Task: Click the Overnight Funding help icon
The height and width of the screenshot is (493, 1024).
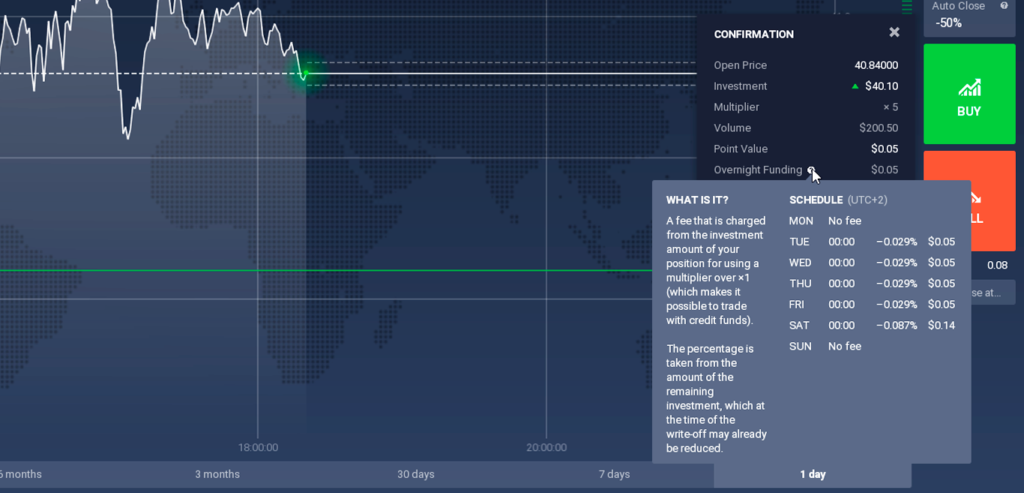Action: pos(810,170)
